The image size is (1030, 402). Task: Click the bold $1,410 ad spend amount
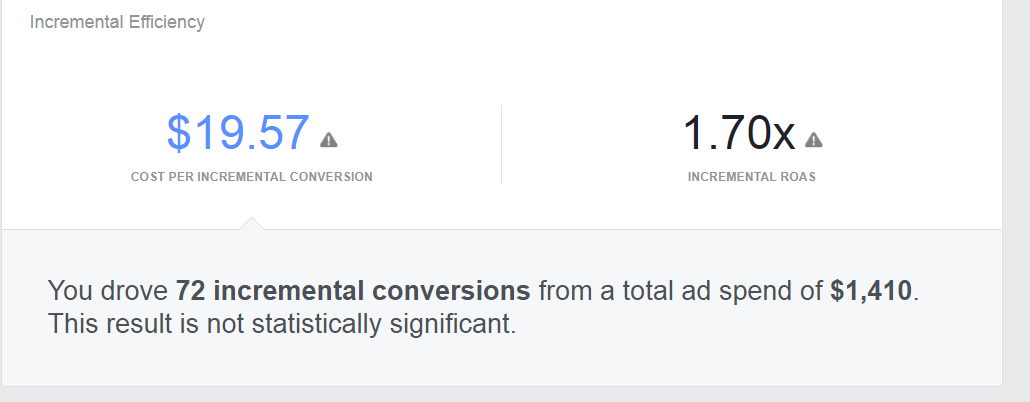[871, 292]
